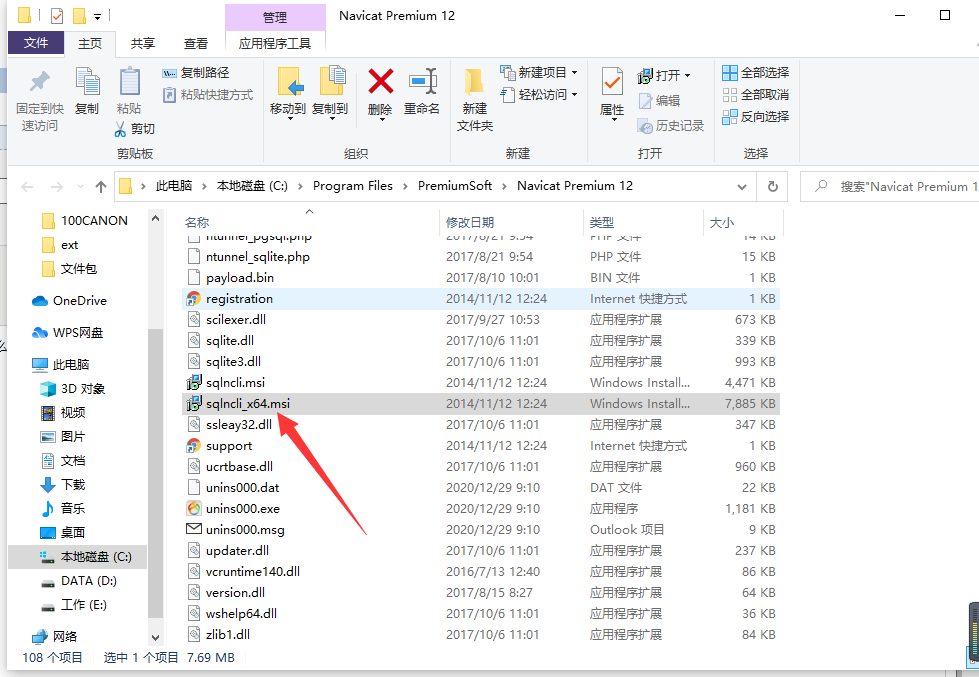This screenshot has width=979, height=677.
Task: Click Paste shortcut (粘贴快捷方式)
Action: tap(208, 95)
